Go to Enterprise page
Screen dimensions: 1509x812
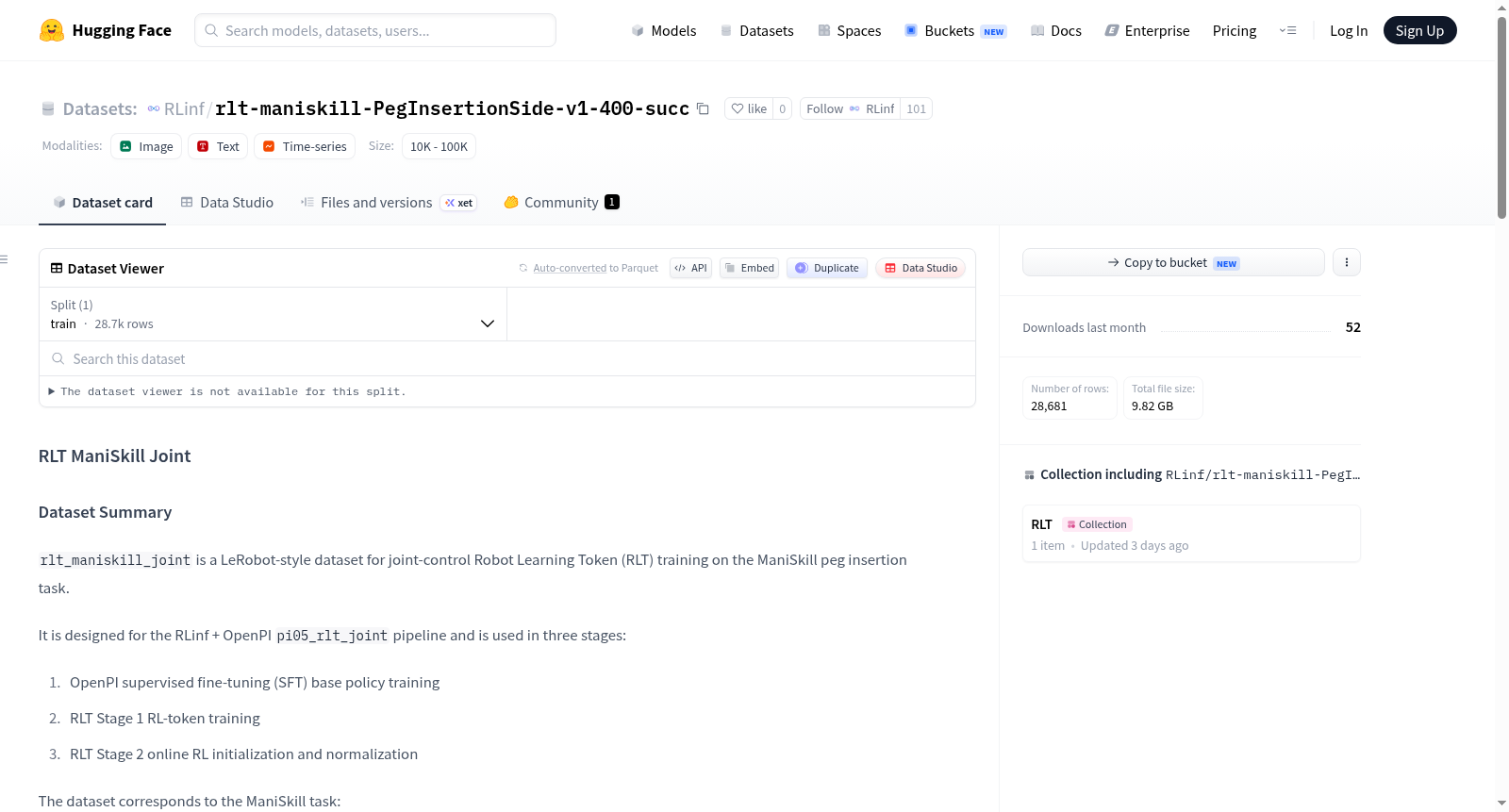pos(1147,30)
